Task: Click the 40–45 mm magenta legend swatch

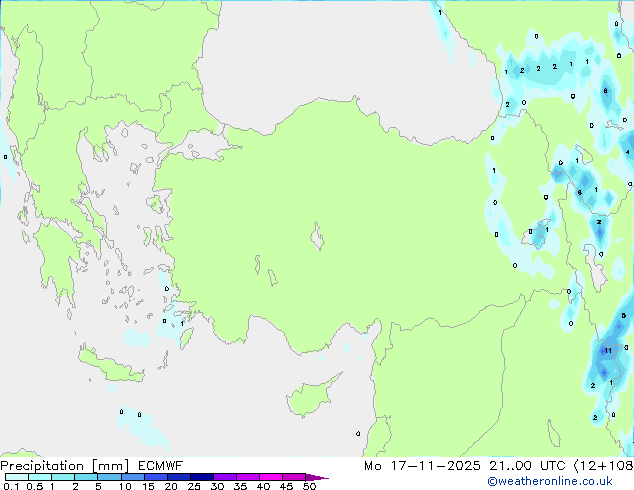Action: (271, 477)
